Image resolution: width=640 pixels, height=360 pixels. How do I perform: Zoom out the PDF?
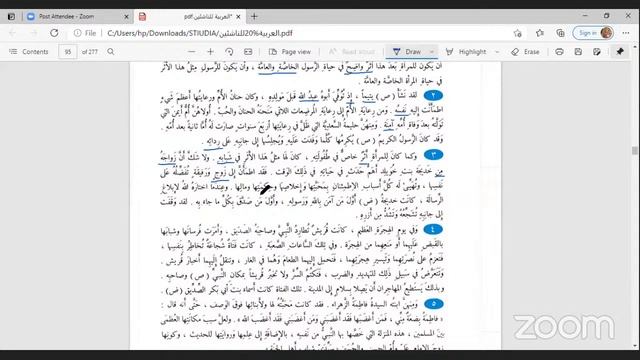(x=191, y=52)
